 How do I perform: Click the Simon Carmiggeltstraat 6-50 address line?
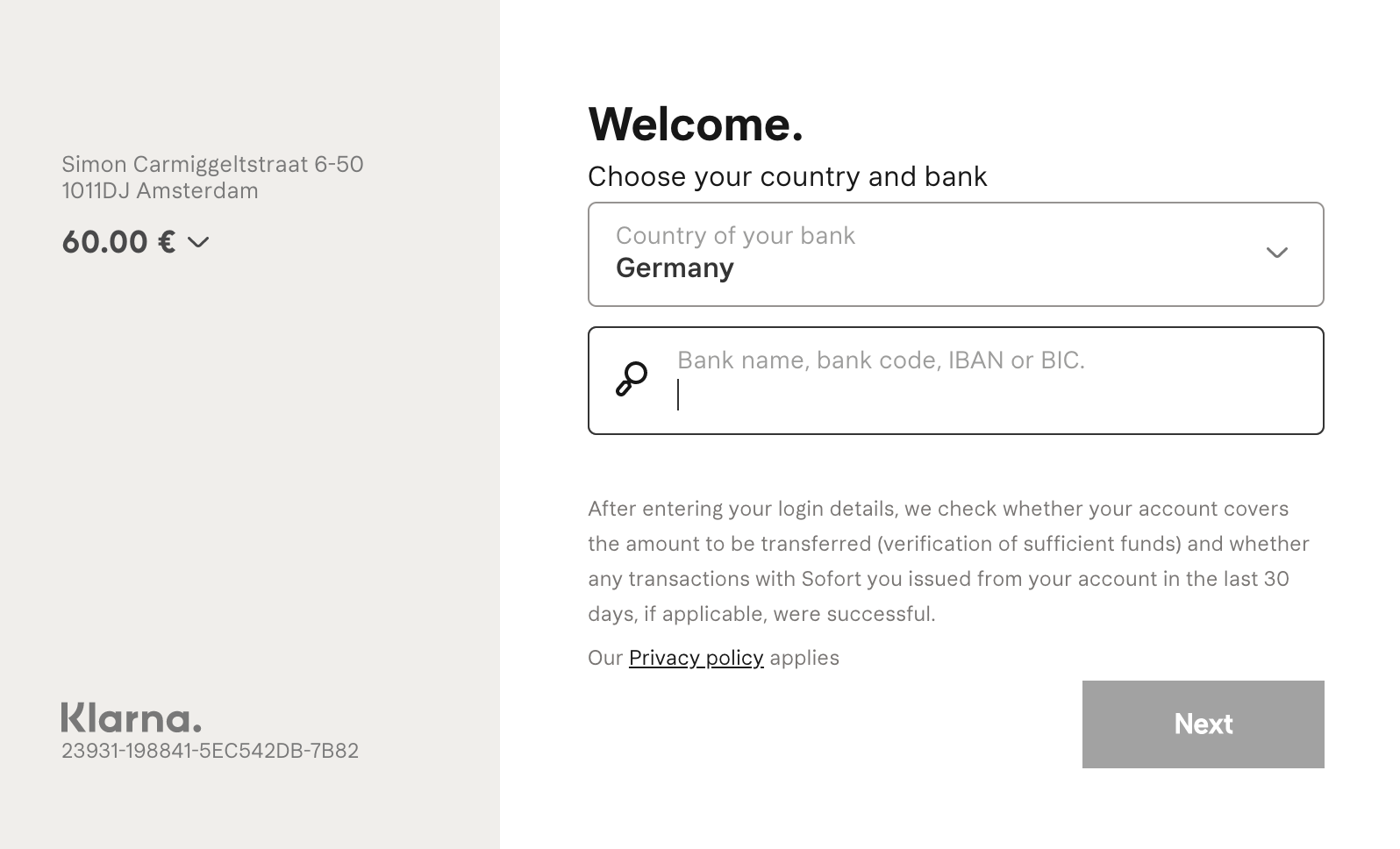click(x=212, y=165)
